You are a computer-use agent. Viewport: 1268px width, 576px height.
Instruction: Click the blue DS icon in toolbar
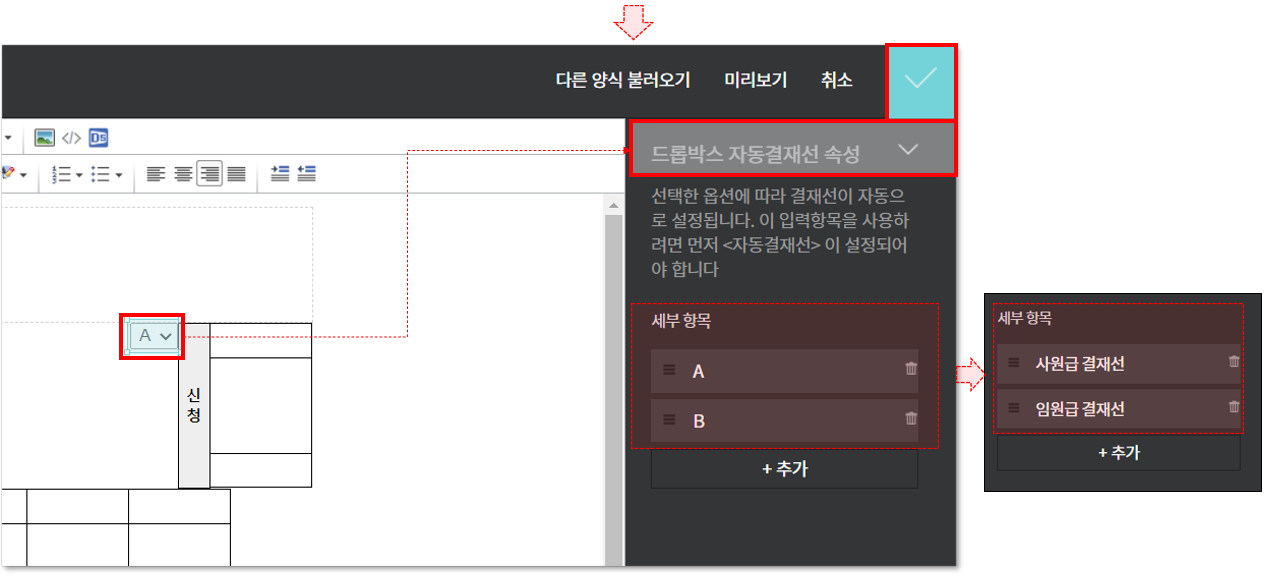[98, 138]
